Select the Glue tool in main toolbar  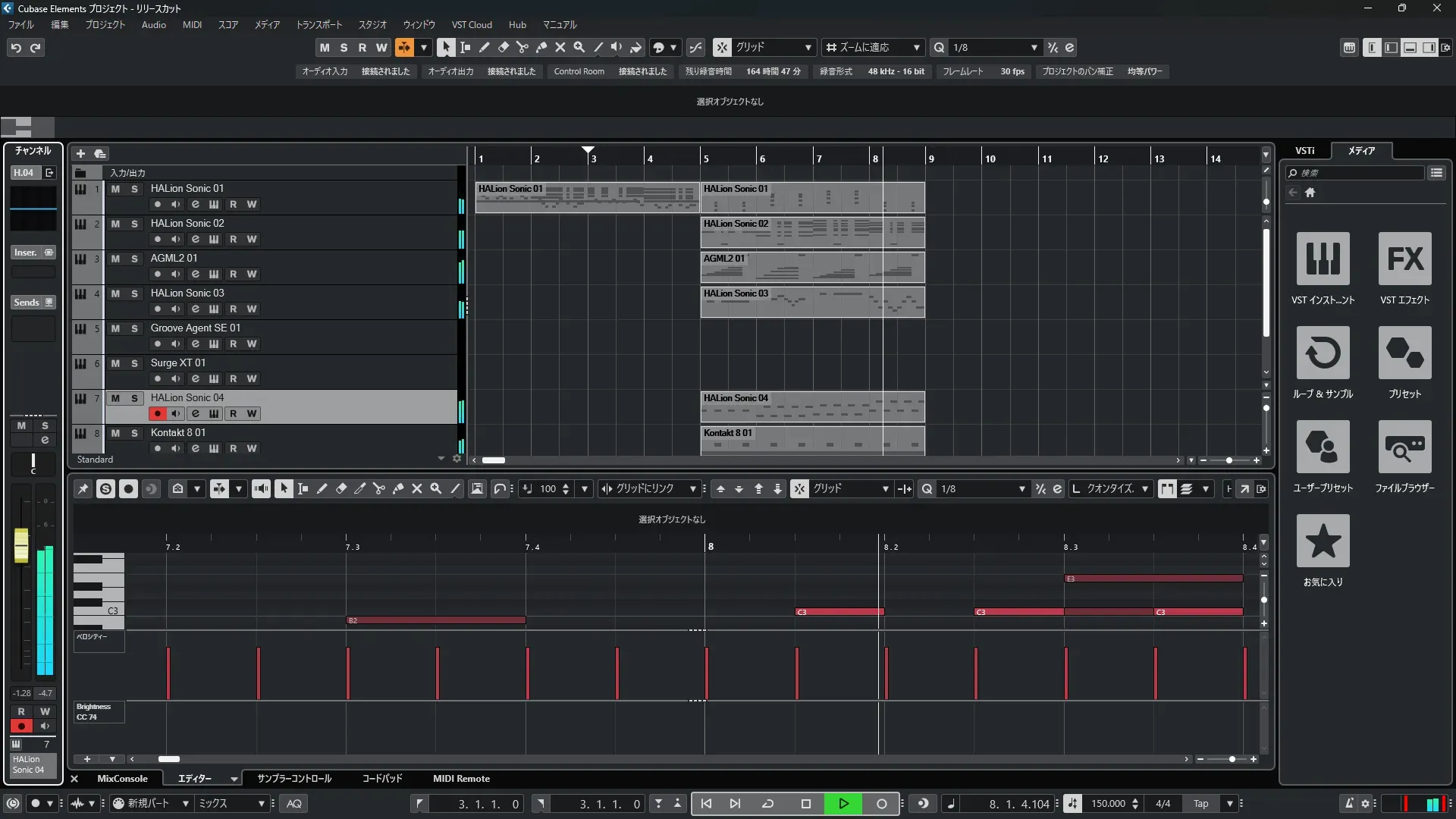541,47
